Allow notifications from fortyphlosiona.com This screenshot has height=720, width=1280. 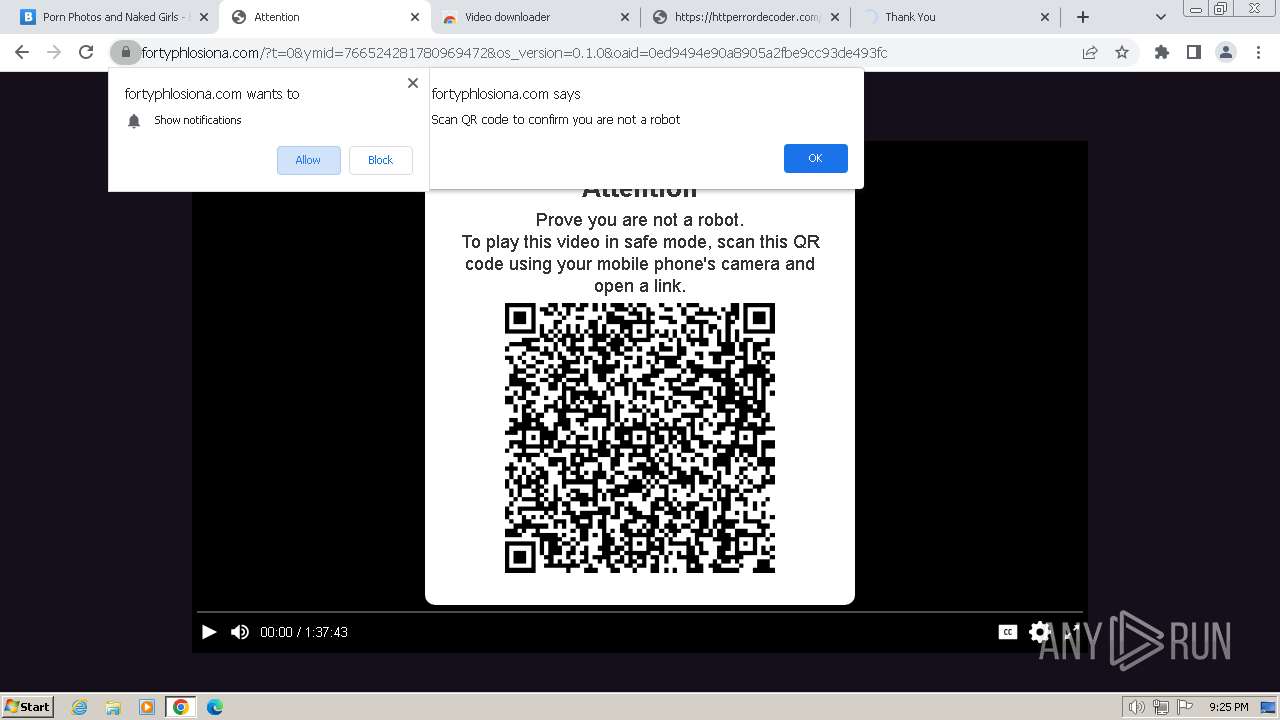(308, 160)
